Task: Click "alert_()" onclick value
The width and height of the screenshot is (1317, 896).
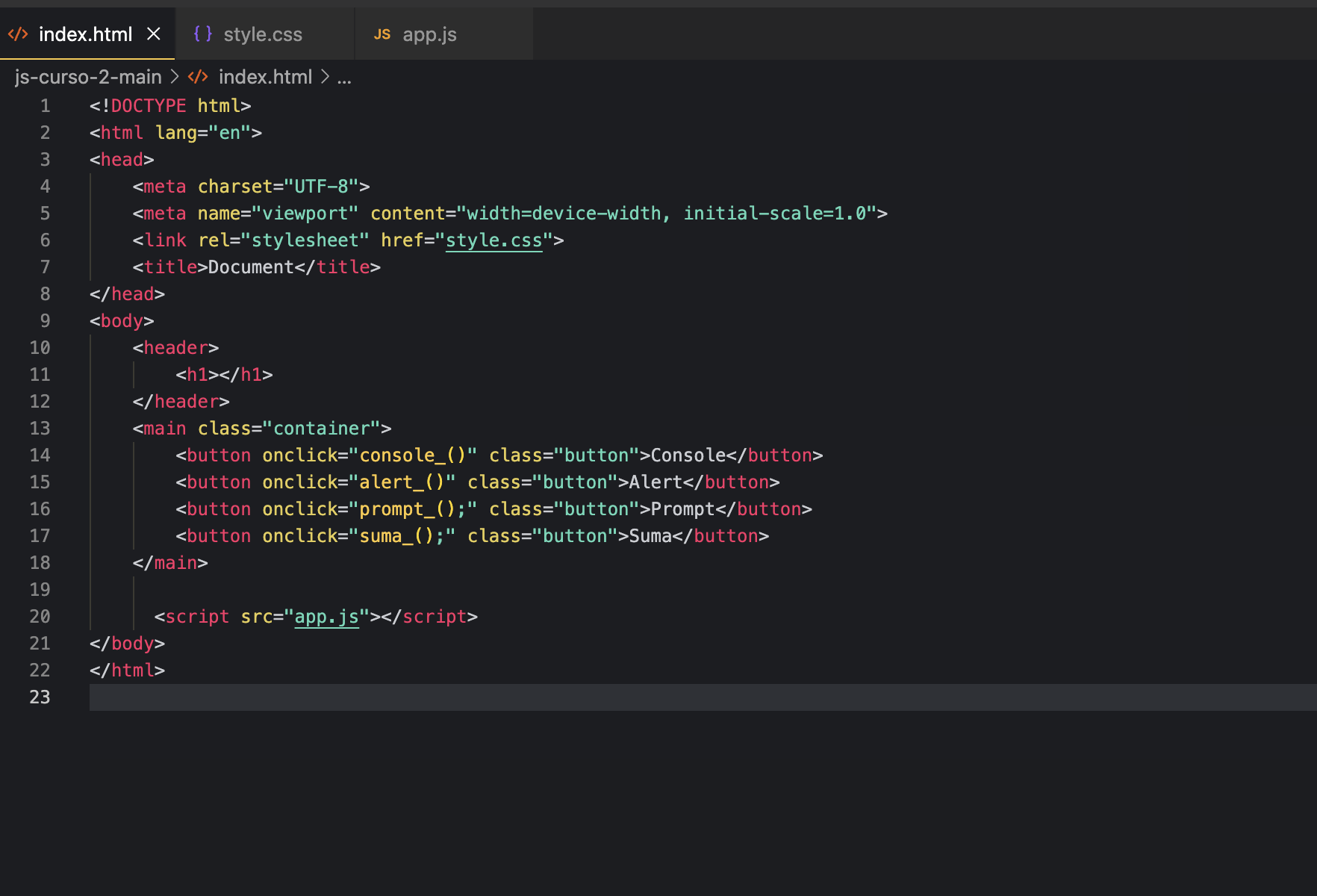Action: [402, 482]
